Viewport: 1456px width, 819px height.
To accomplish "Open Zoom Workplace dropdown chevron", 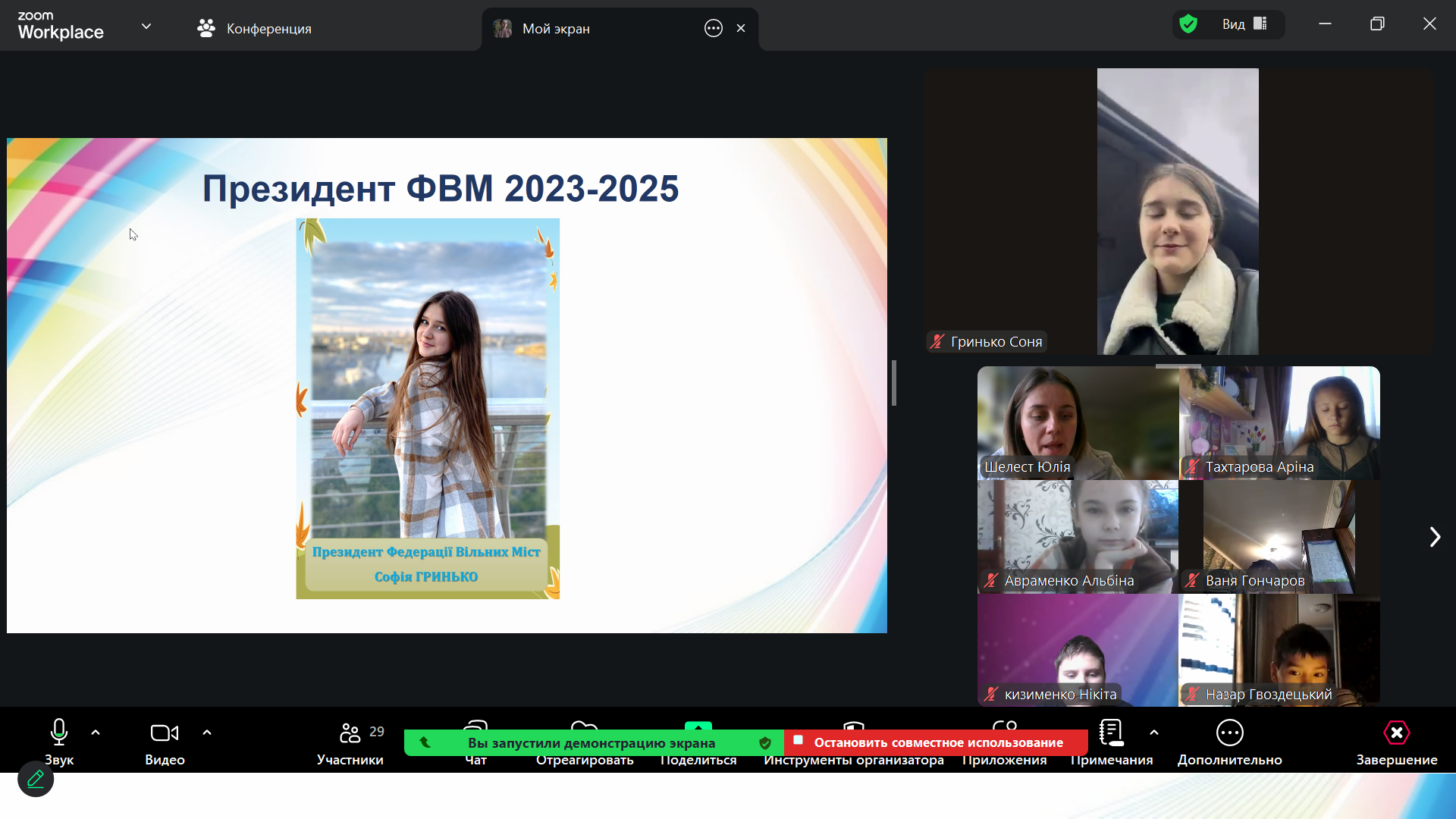I will [x=146, y=27].
